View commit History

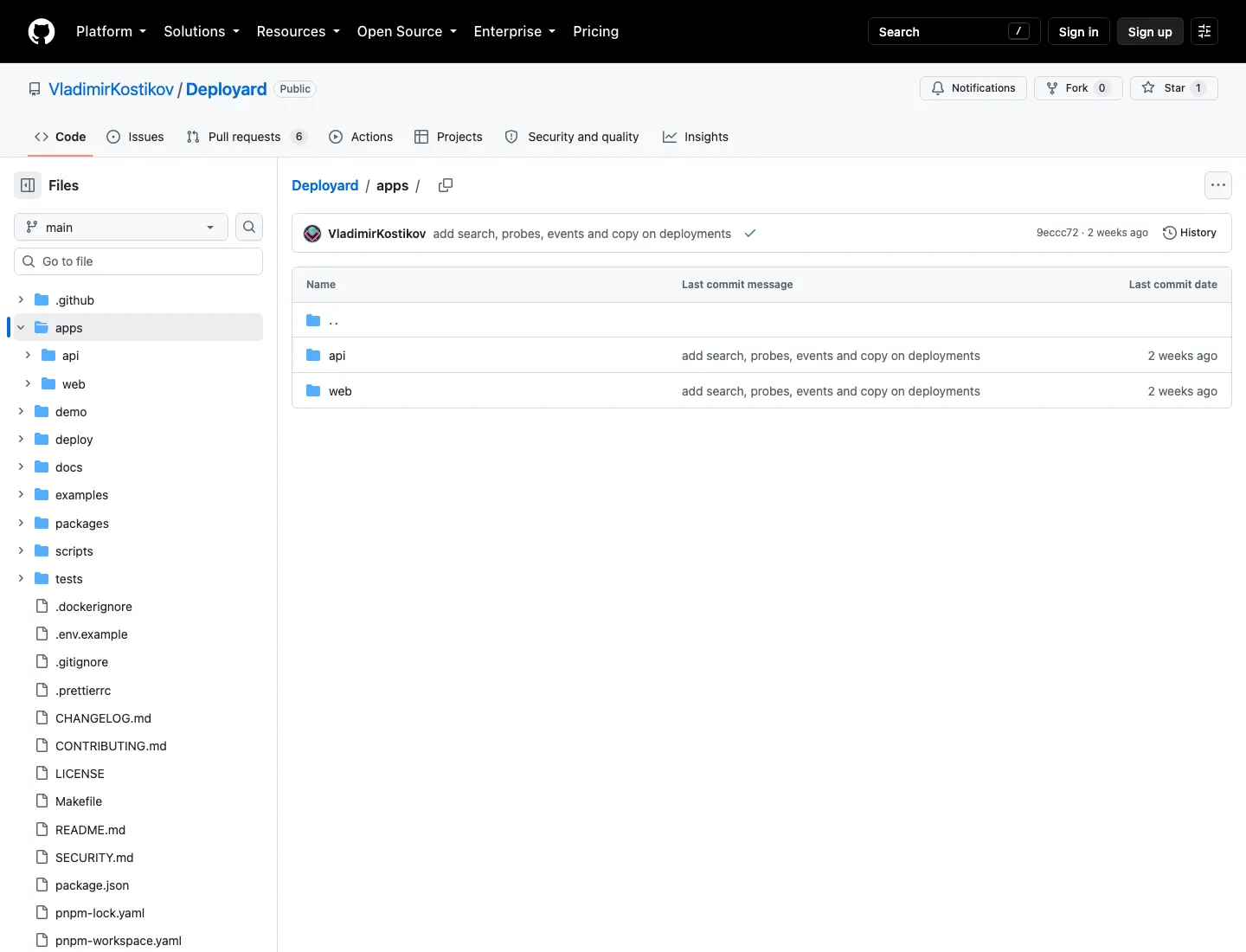(1190, 233)
